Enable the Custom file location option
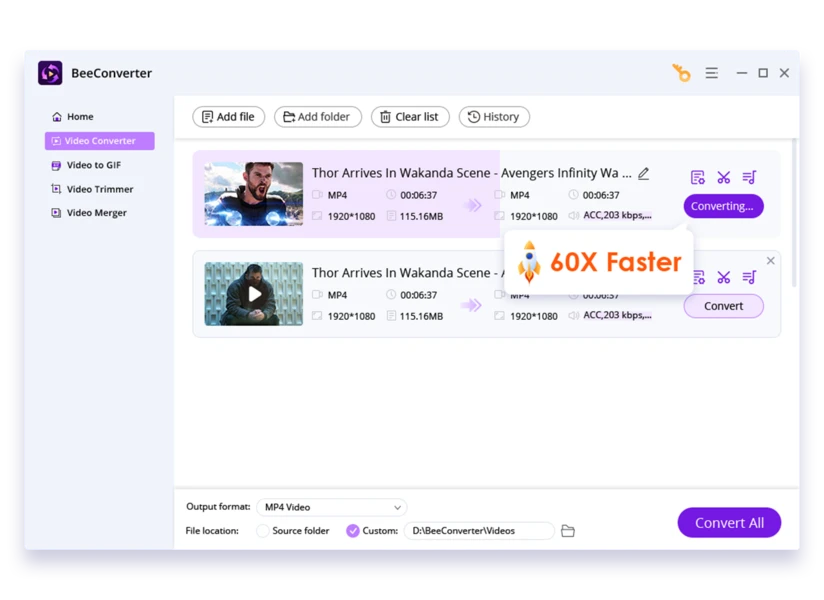Screen dimensions: 824x600 click(x=353, y=530)
